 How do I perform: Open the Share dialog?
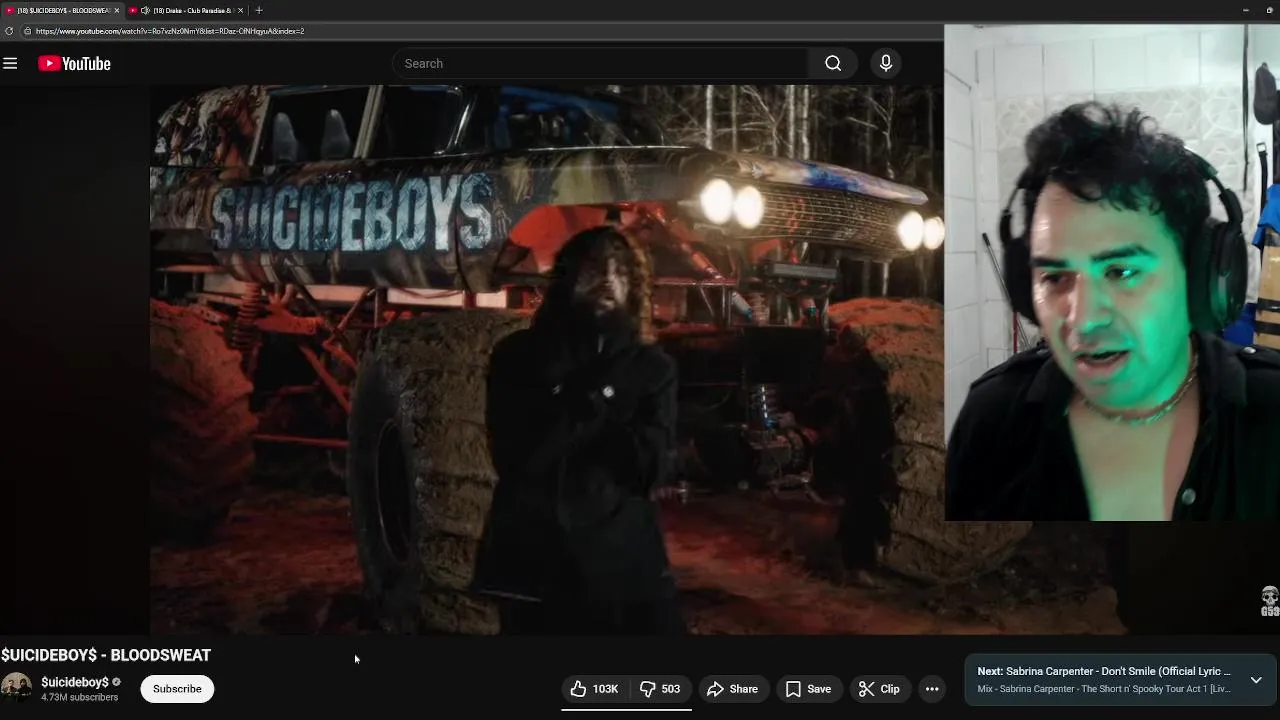[x=732, y=689]
